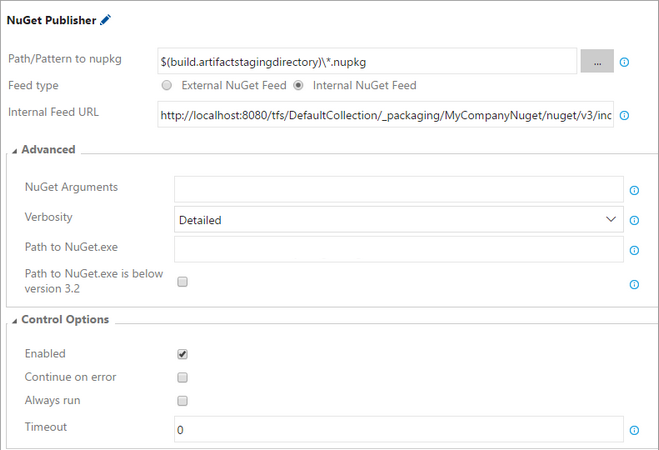Screen dimensions: 659x450
Task: Click the pencil edit icon beside NuGet Publisher
Action: (106, 19)
